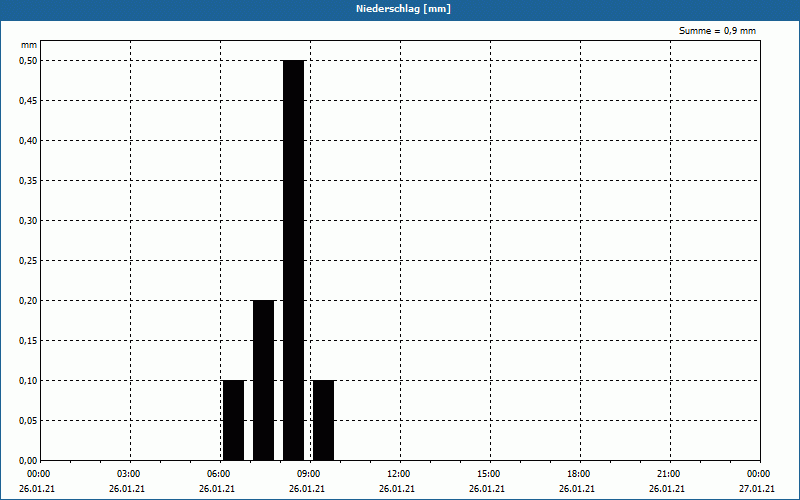
Task: Click the y-axis value "0,05"
Action: 28,421
